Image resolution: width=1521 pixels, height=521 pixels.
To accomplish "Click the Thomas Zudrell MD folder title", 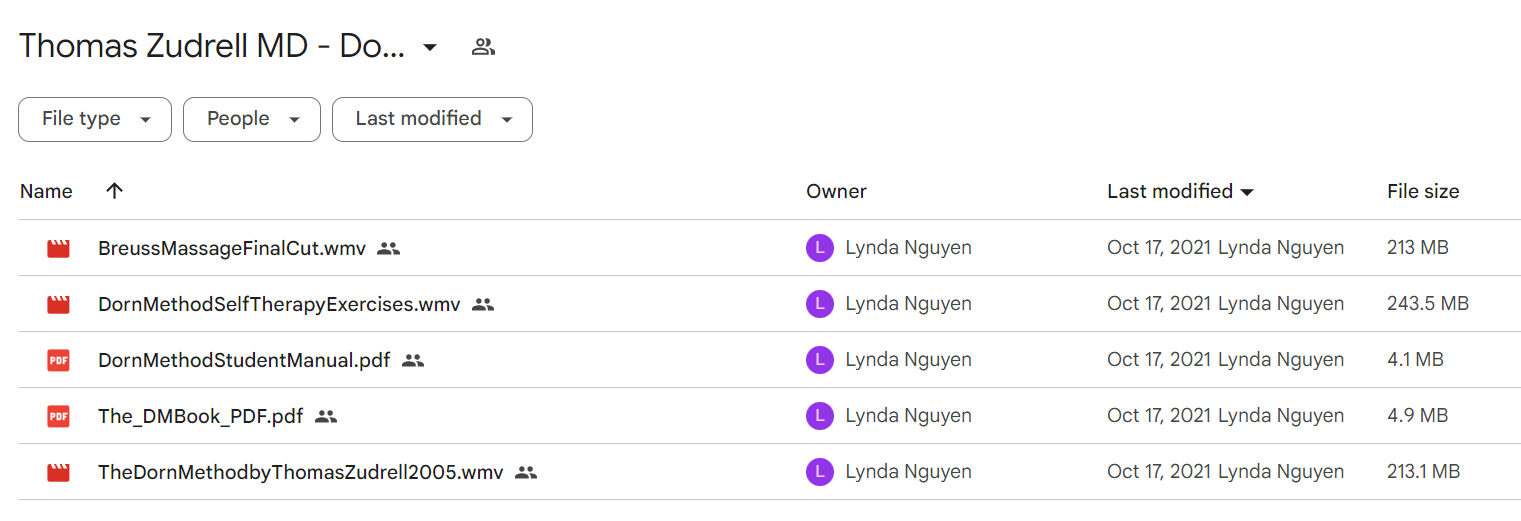I will [212, 46].
